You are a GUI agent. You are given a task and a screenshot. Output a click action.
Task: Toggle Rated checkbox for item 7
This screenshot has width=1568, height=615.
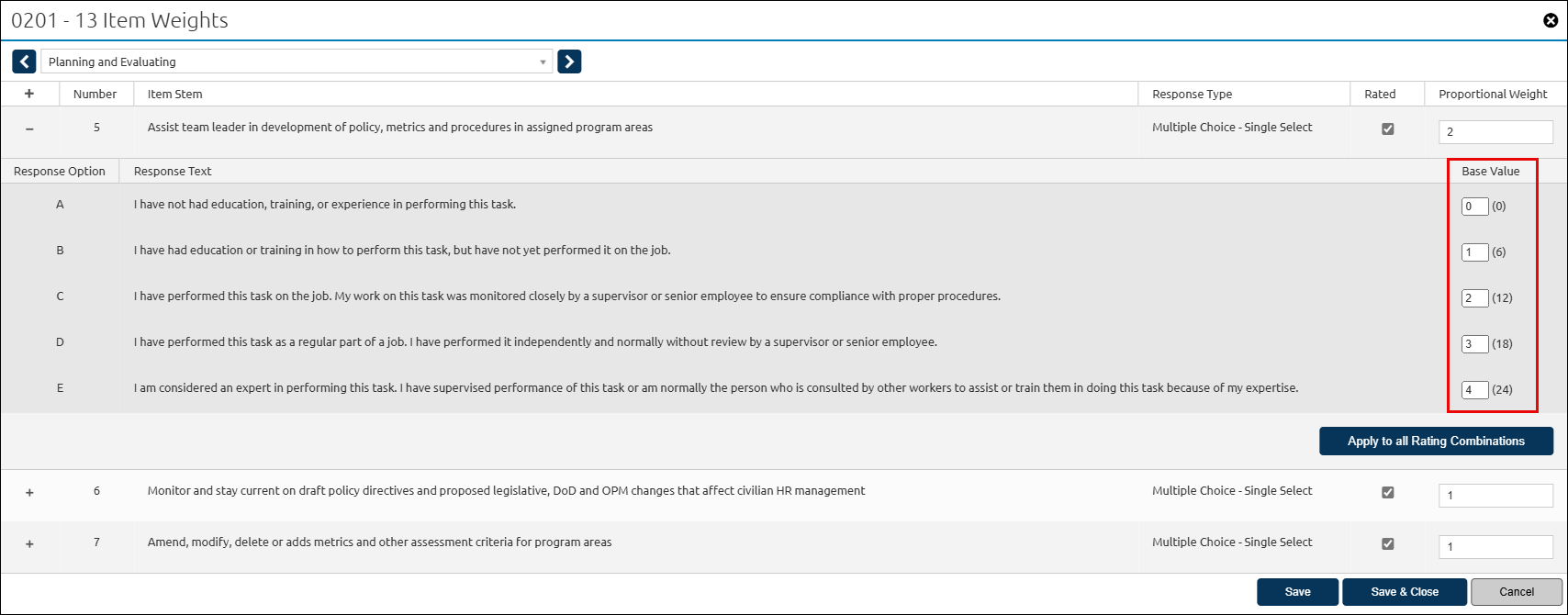click(1387, 543)
